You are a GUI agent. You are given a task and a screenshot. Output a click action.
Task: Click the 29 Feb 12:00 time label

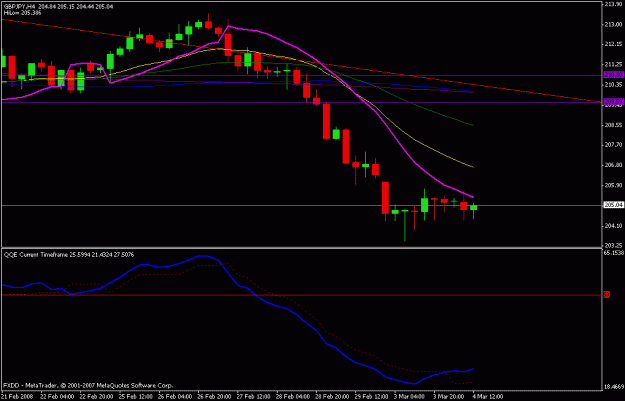[371, 397]
